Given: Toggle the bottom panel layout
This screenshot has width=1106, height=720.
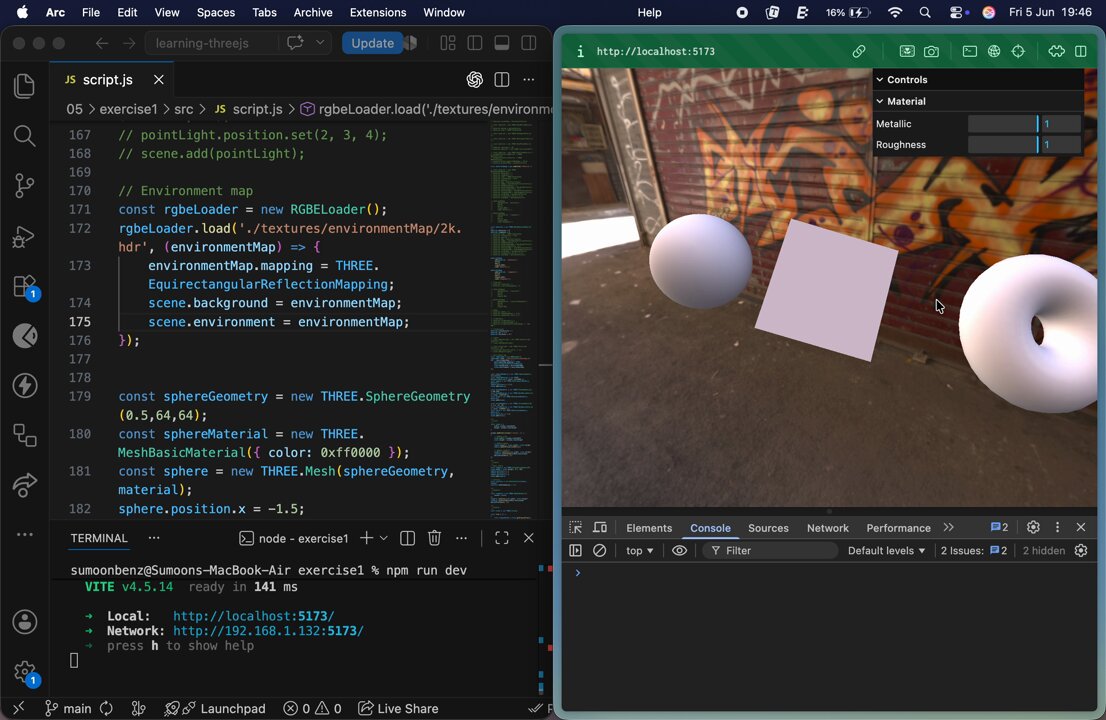Looking at the screenshot, I should pyautogui.click(x=502, y=43).
